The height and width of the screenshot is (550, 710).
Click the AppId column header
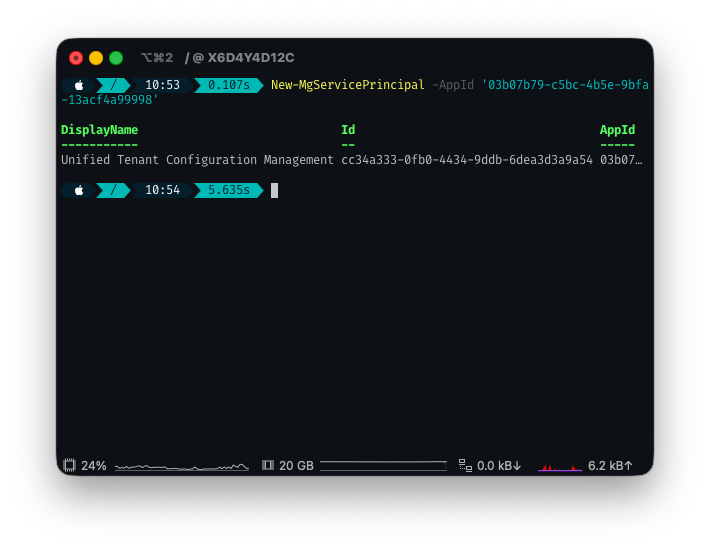point(617,130)
